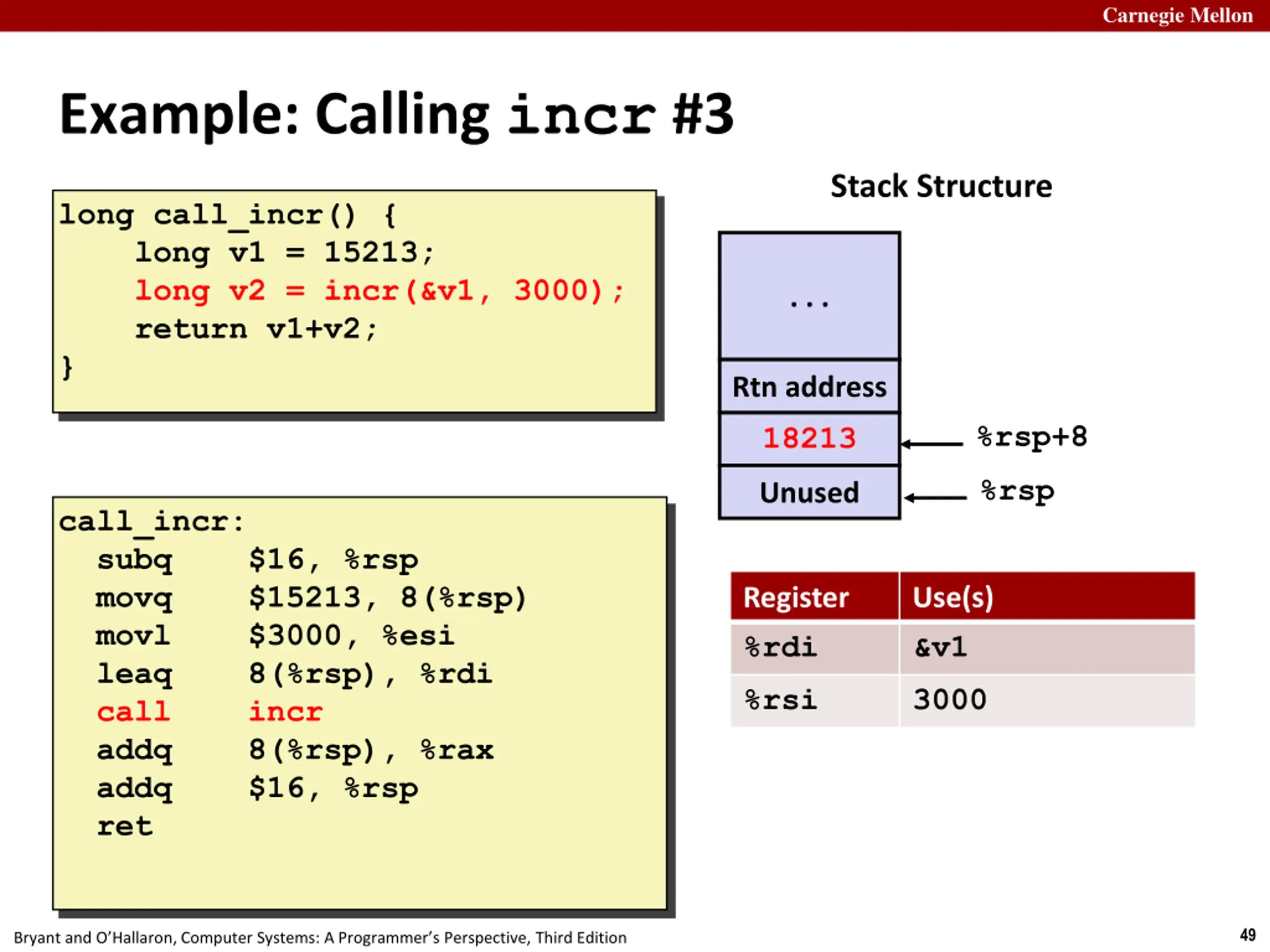Click the 'Carnegie Mellon' header text
Viewport: 1270px width, 952px height.
(1177, 15)
